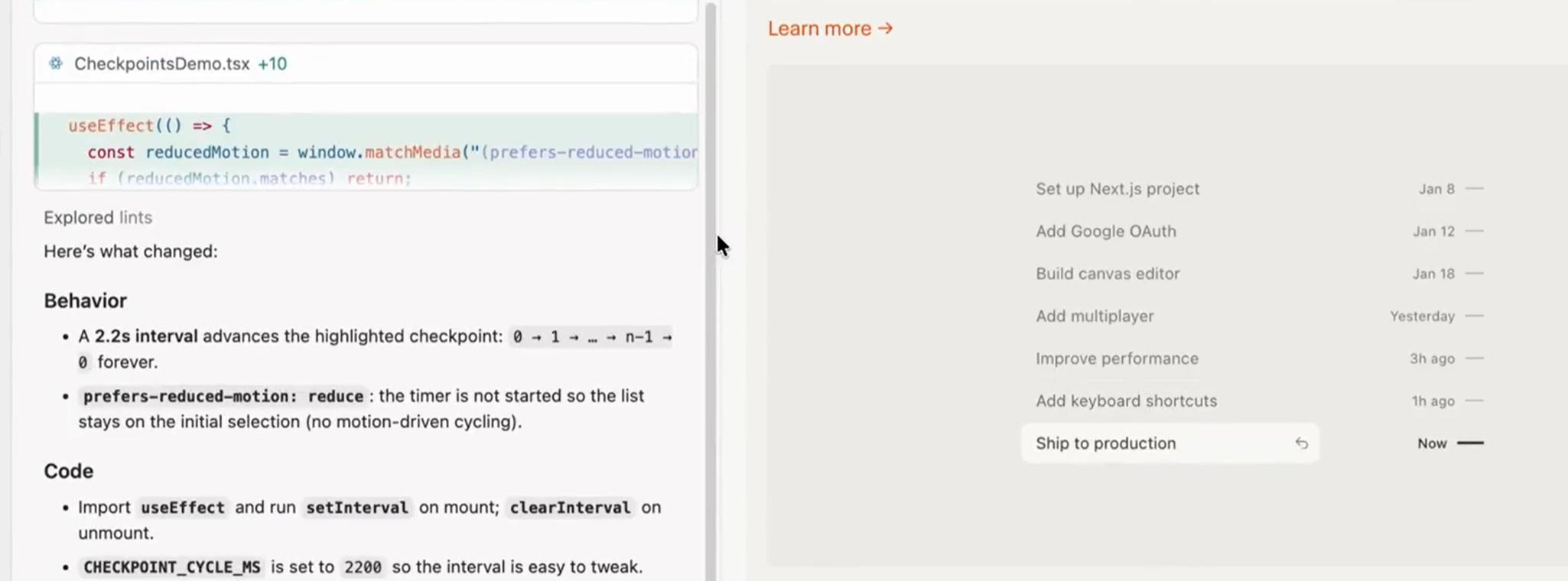1568x581 pixels.
Task: Click the CHECKPOINT_CYCLE_MS inline code
Action: click(x=171, y=567)
